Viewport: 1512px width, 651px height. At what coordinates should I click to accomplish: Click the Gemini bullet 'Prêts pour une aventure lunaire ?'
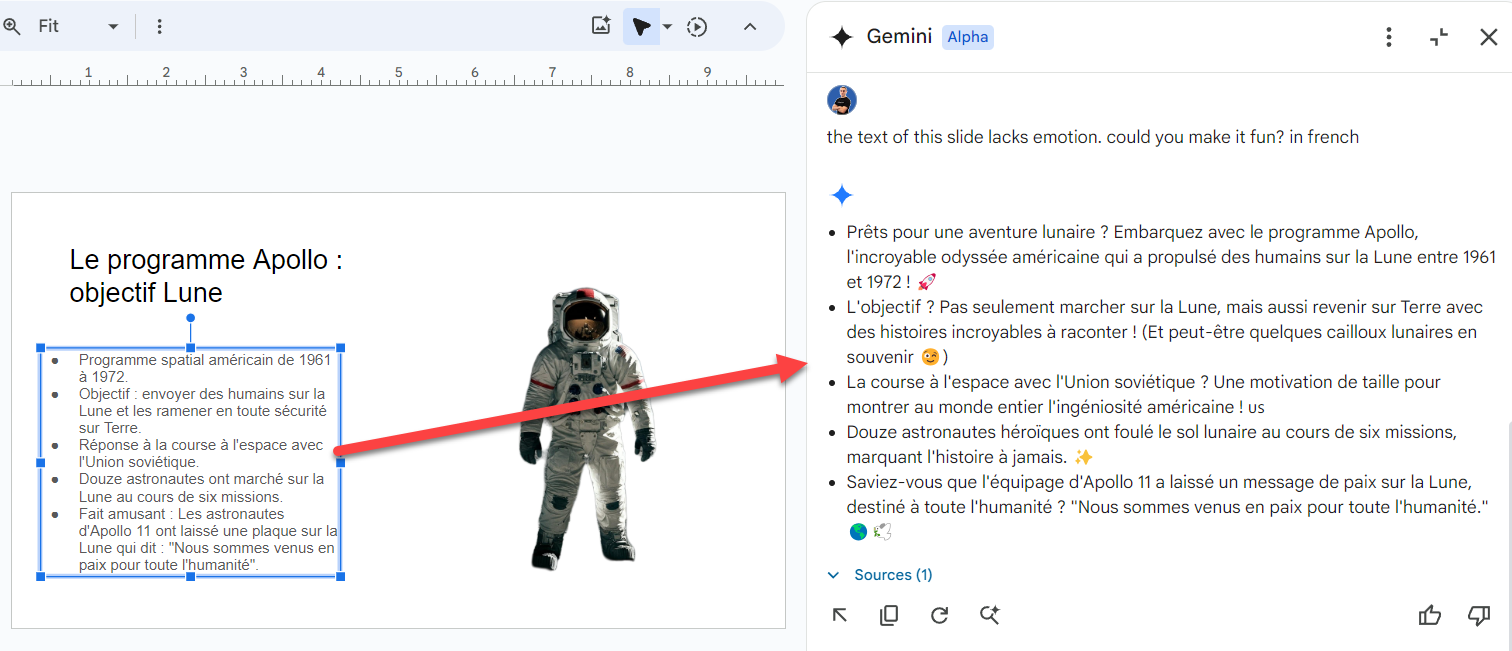1171,257
